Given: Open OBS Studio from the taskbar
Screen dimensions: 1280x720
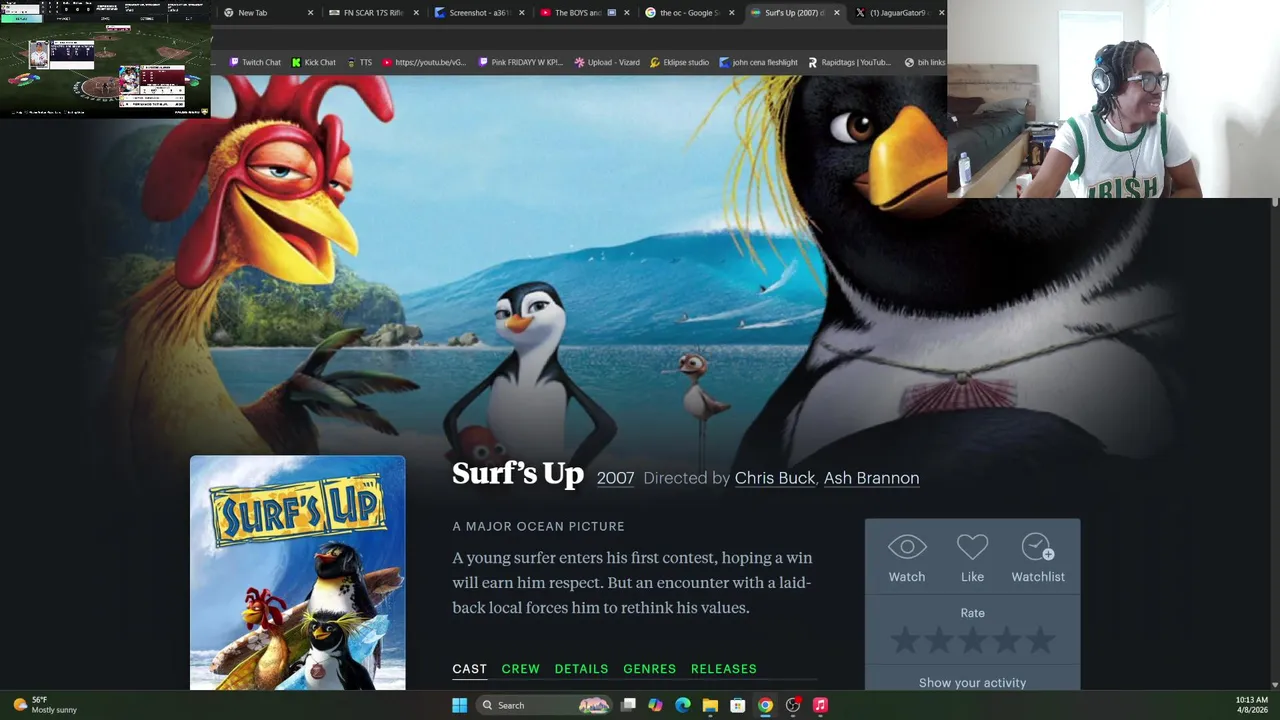Looking at the screenshot, I should pos(792,705).
